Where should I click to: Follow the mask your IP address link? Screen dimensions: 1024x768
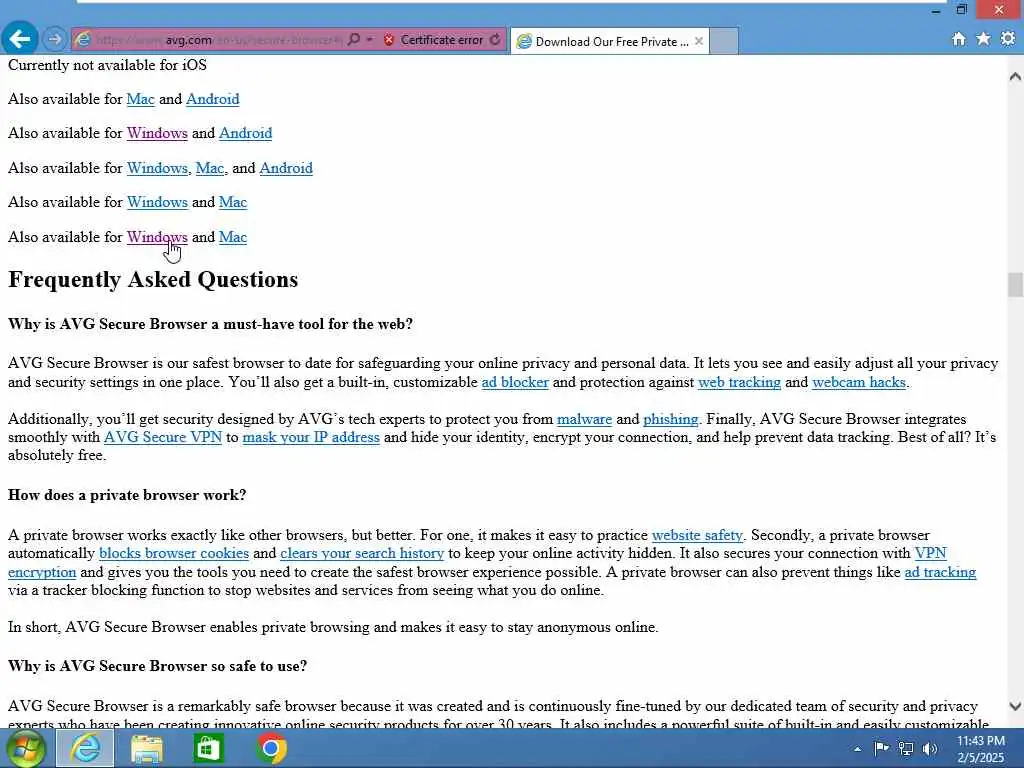tap(311, 437)
